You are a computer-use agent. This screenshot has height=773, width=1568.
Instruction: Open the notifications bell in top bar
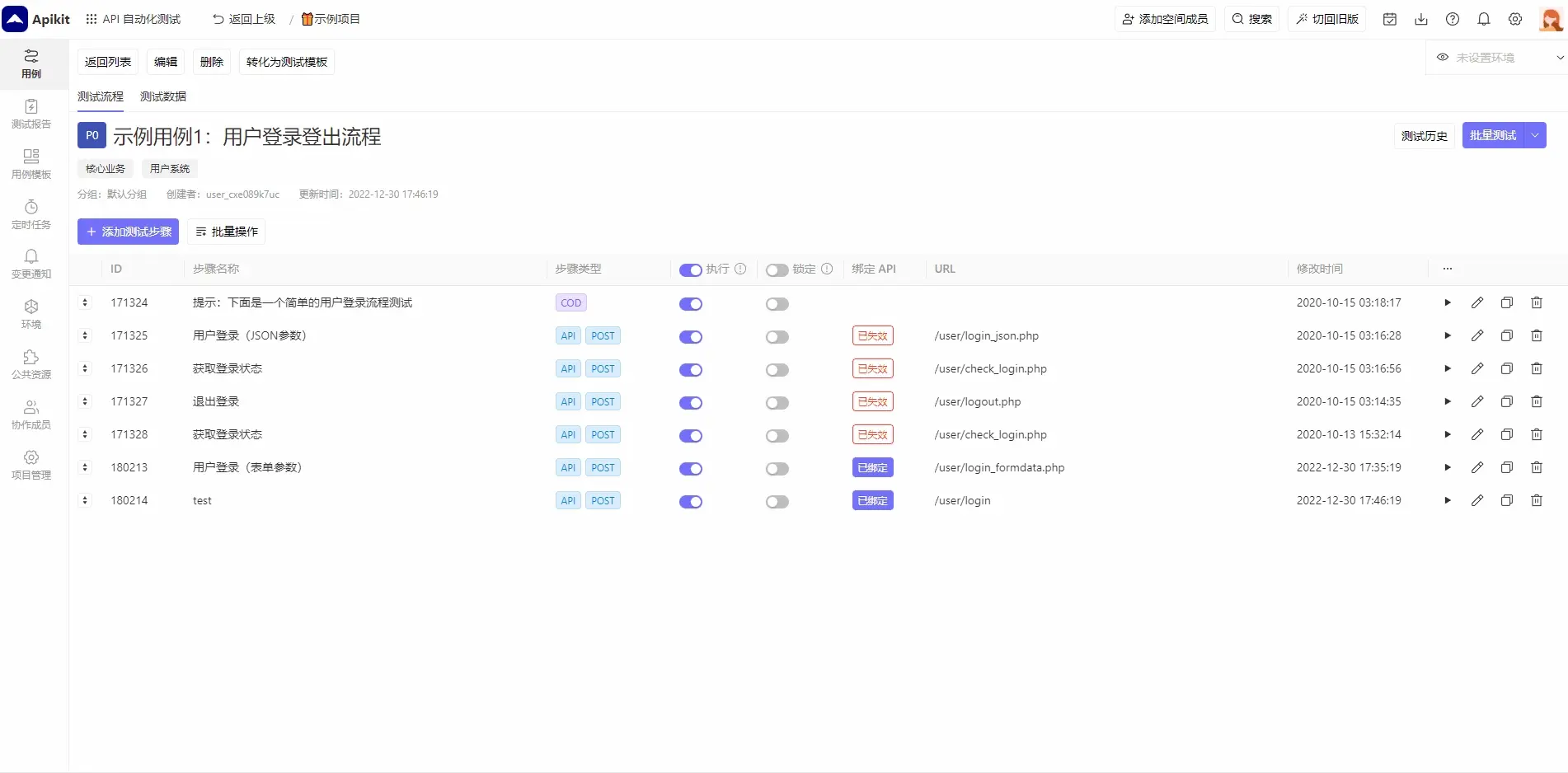1483,19
